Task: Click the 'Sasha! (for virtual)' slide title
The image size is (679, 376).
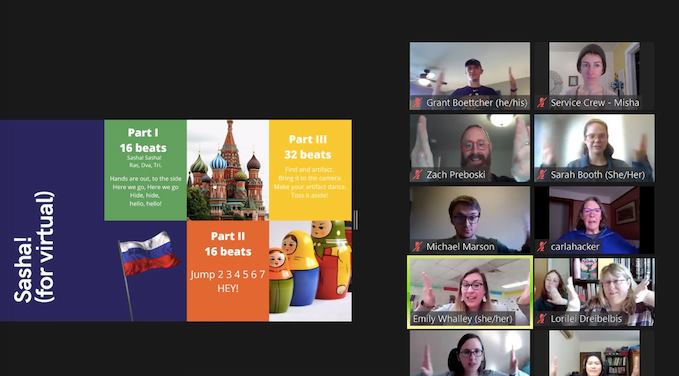Action: click(34, 247)
